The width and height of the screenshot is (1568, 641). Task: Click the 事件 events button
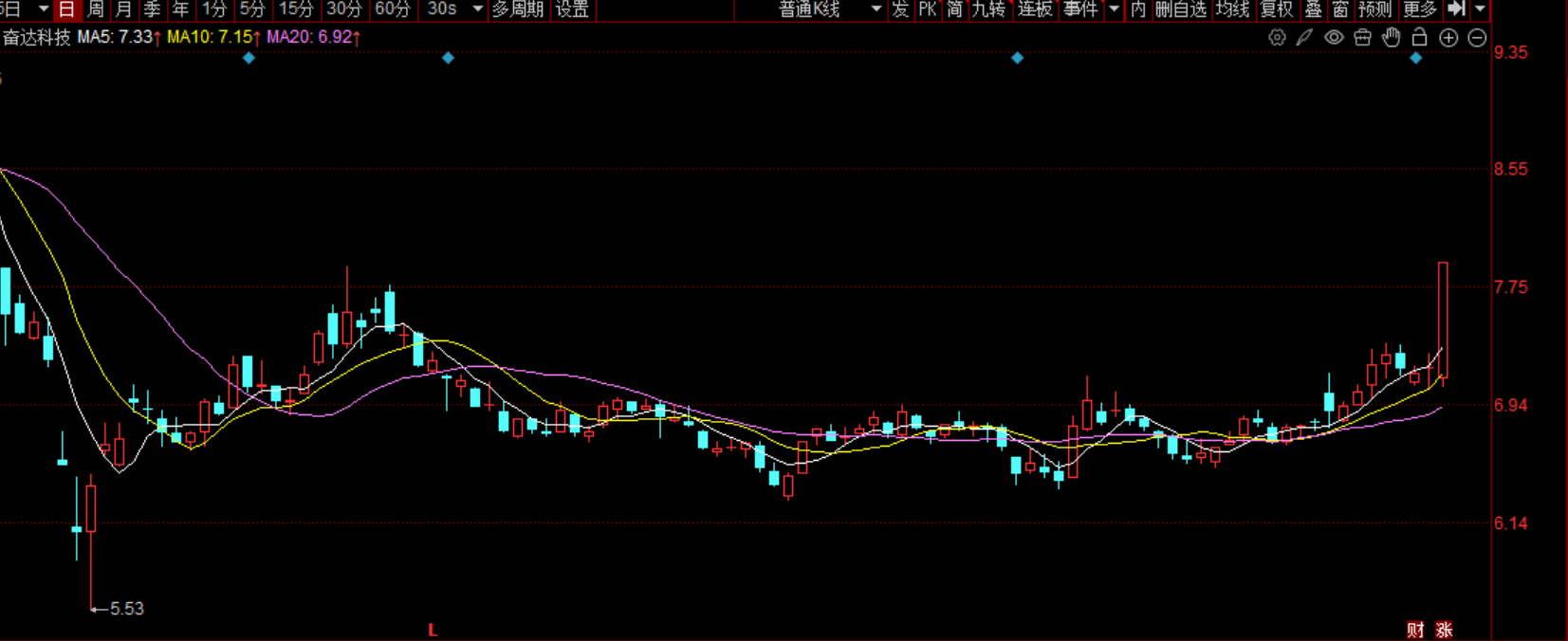1080,9
